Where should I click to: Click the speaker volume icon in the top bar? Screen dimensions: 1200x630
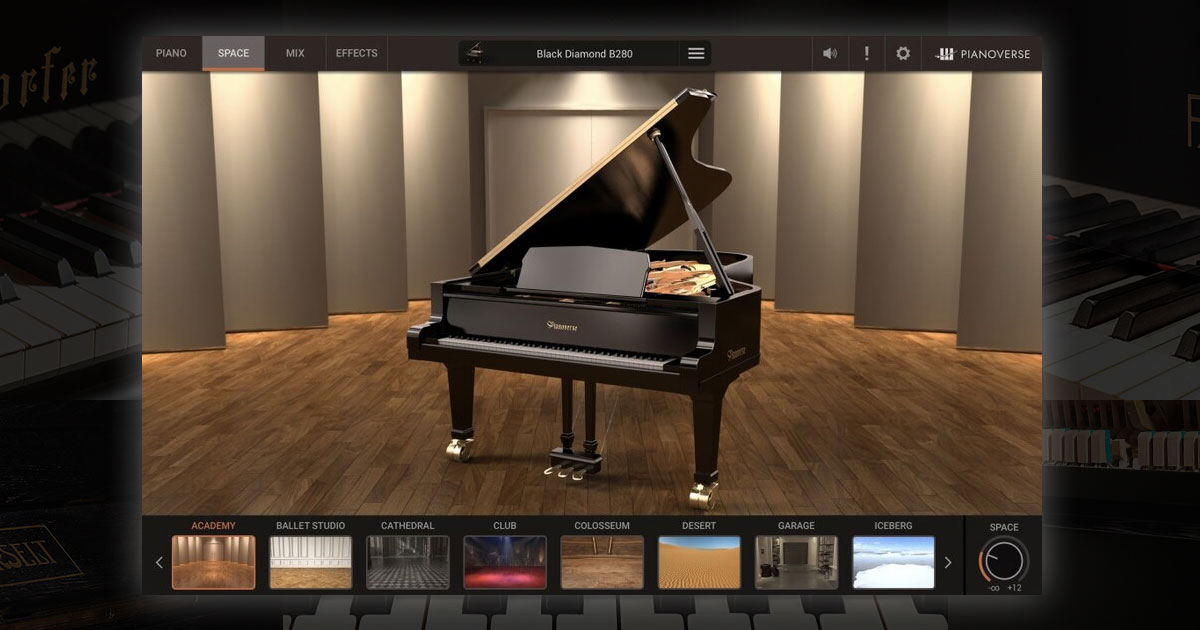click(x=829, y=53)
